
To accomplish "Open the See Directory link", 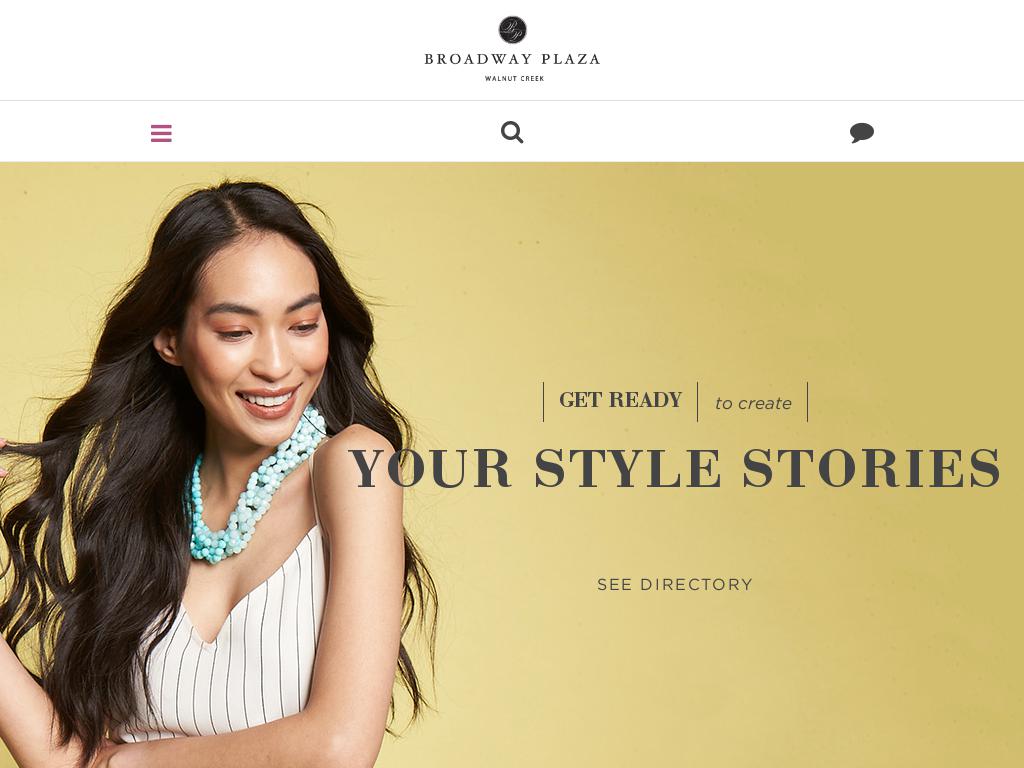I will tap(675, 584).
